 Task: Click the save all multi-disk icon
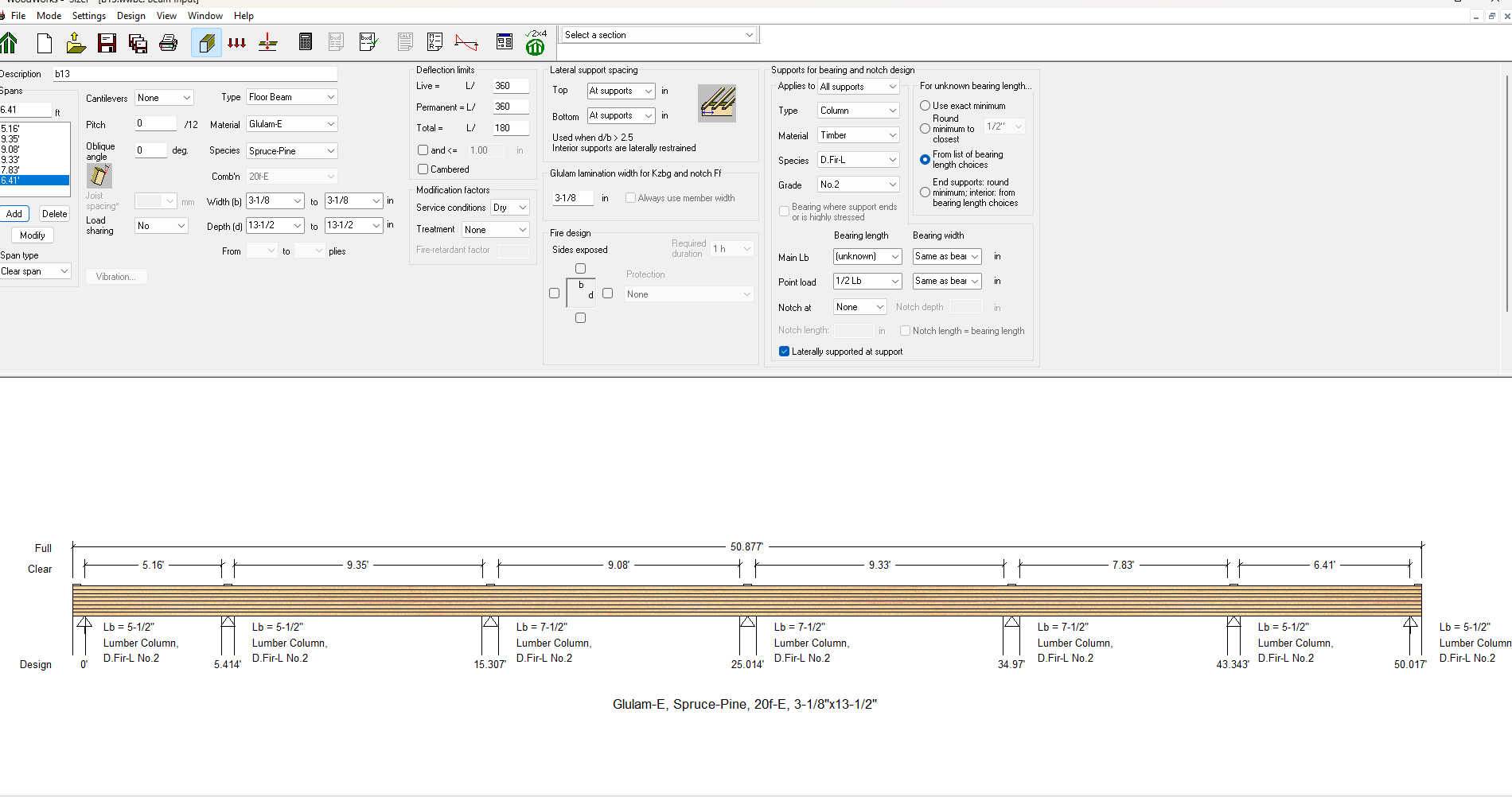(138, 43)
